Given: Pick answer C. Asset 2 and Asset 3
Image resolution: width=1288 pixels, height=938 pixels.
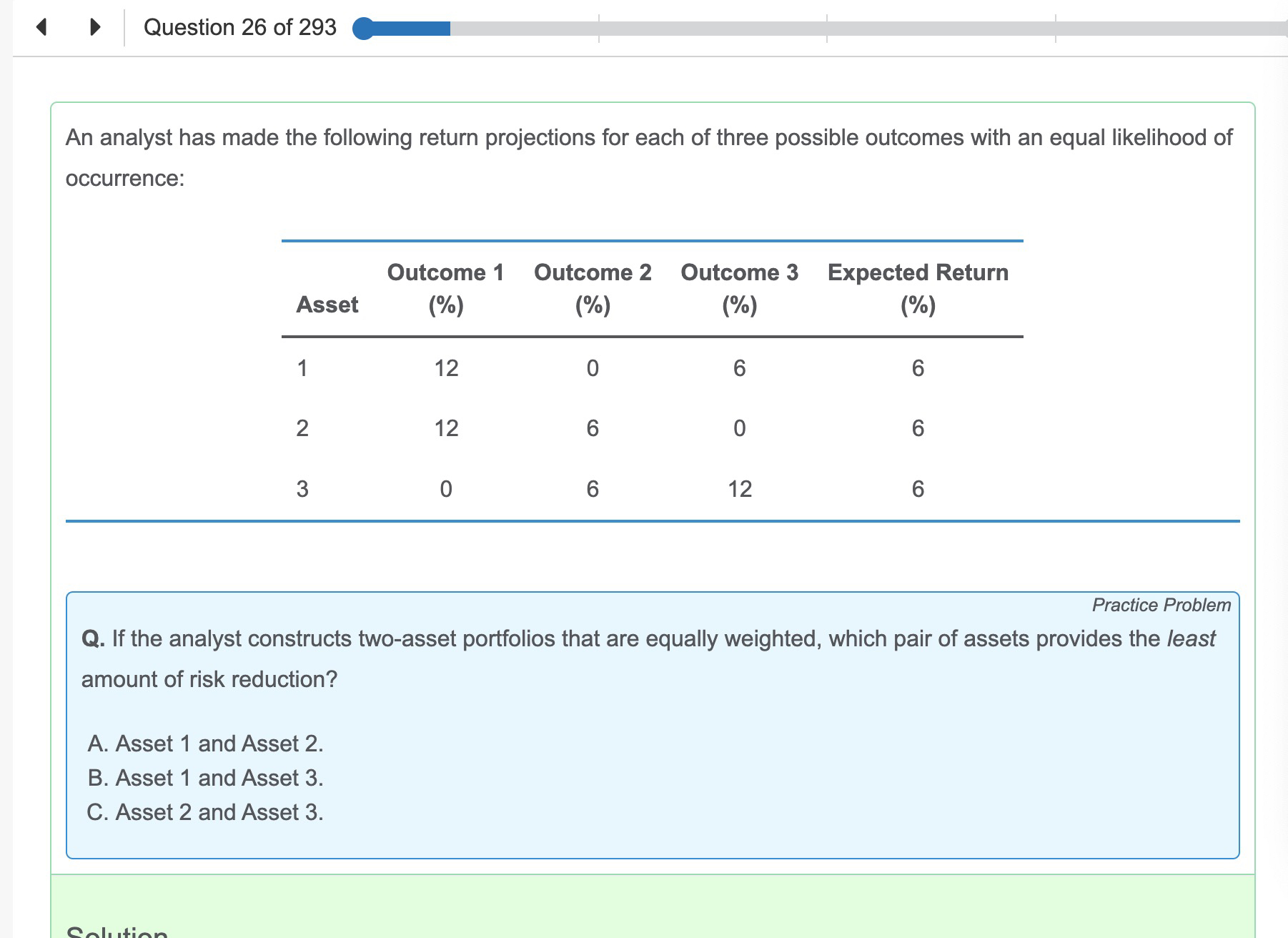Looking at the screenshot, I should pos(205,812).
